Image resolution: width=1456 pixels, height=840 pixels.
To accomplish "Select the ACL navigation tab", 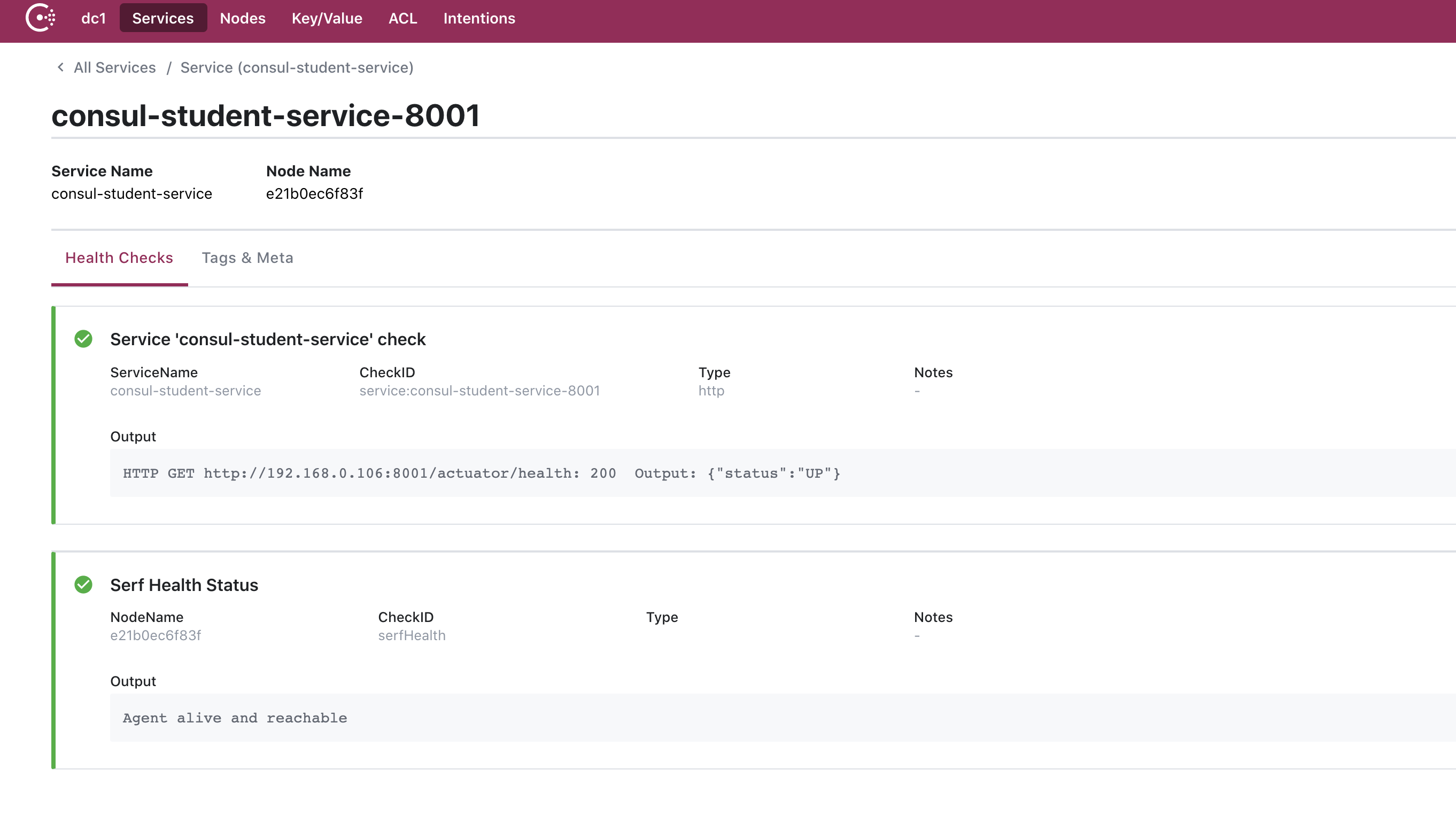I will [x=402, y=18].
